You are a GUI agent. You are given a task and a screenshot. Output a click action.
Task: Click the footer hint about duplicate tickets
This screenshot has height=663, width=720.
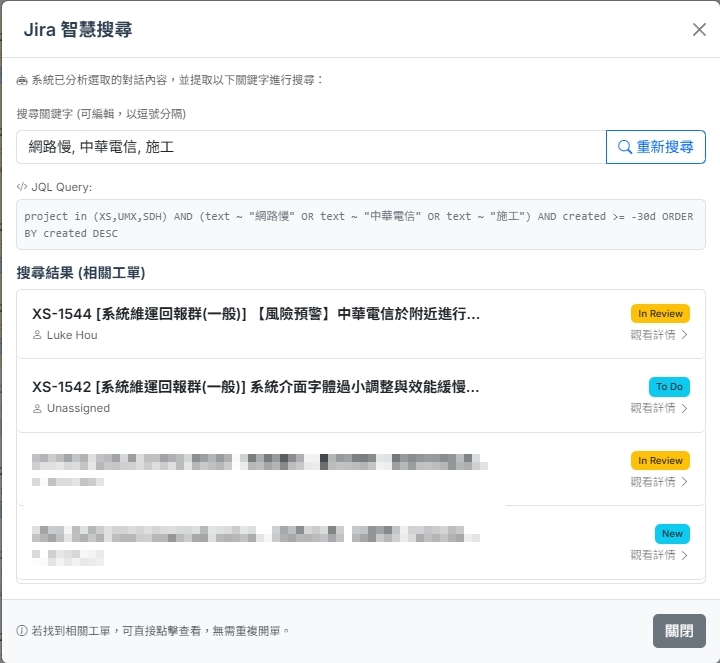160,631
